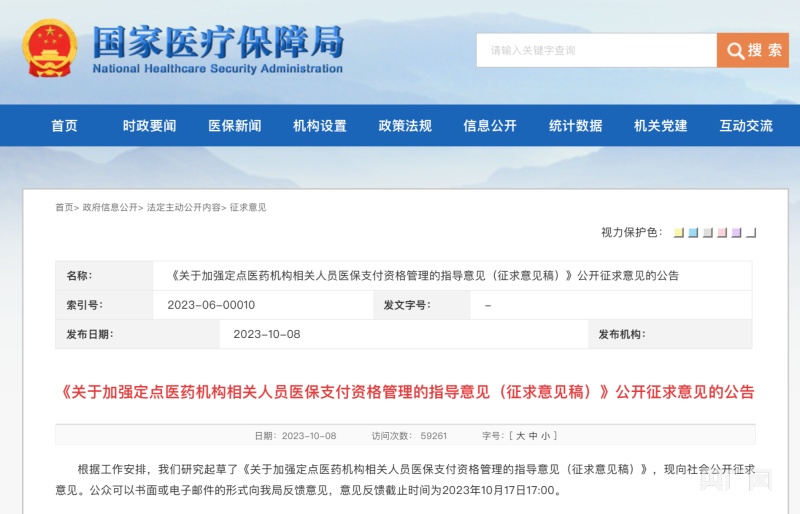
Task: Open the 信息公开 menu item
Action: point(490,126)
